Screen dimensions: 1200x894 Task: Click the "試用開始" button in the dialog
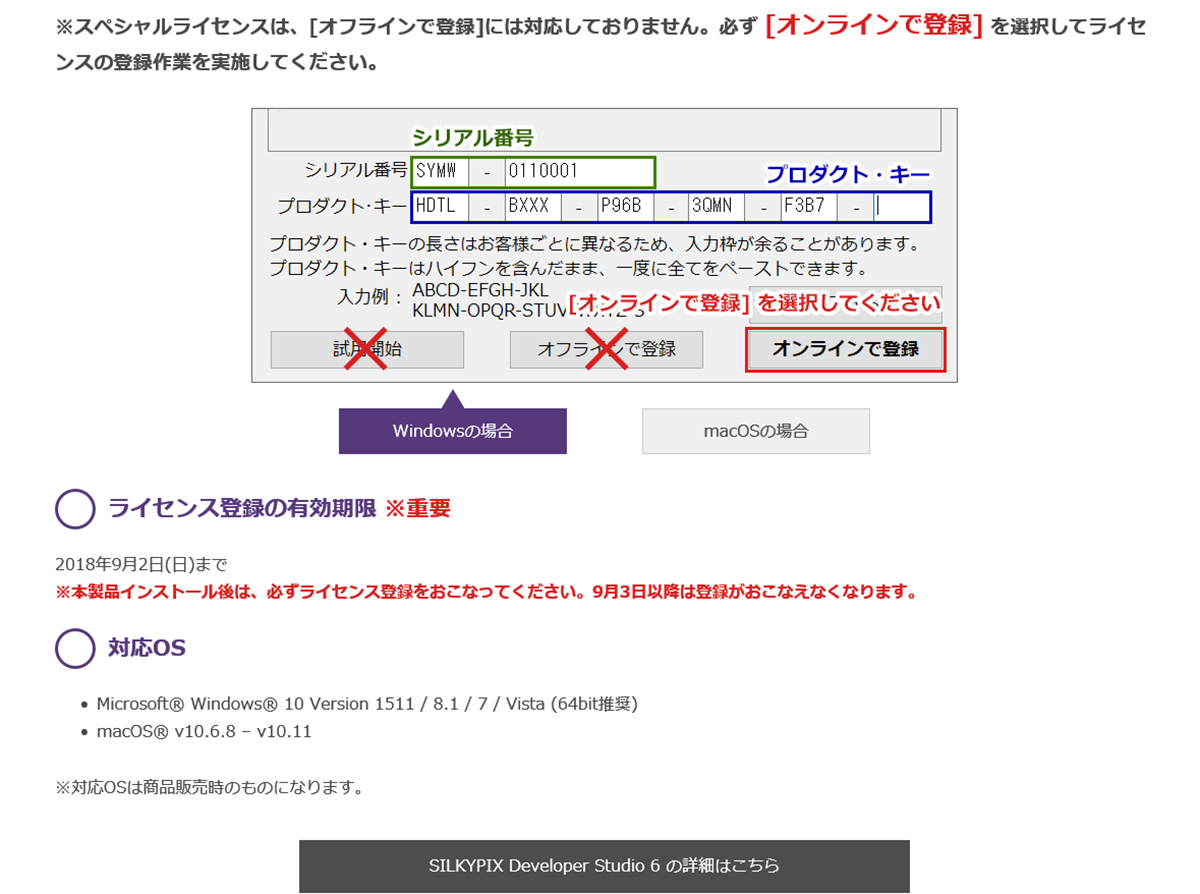pos(367,349)
